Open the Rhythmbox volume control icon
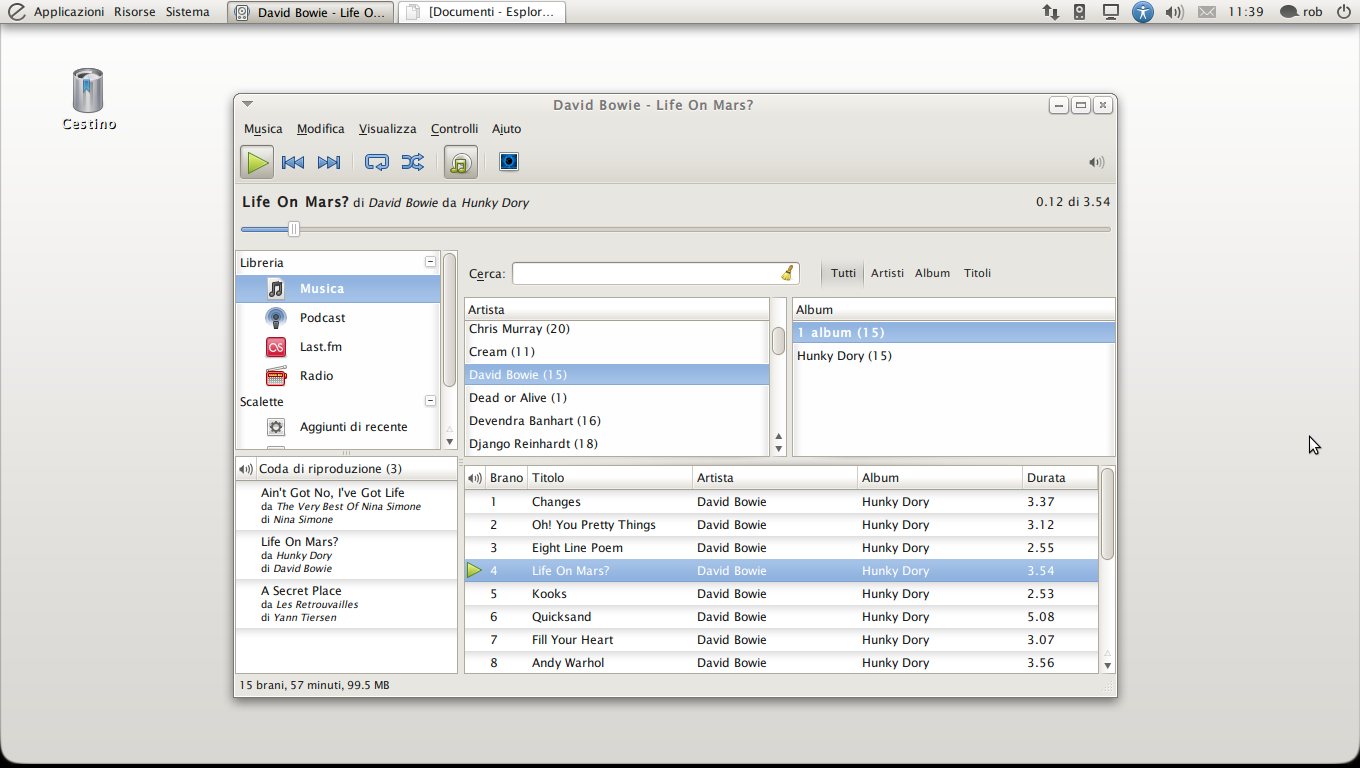 click(x=1097, y=162)
